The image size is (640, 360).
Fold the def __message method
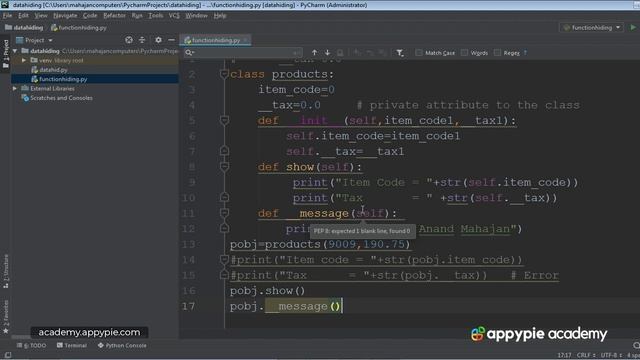224,213
